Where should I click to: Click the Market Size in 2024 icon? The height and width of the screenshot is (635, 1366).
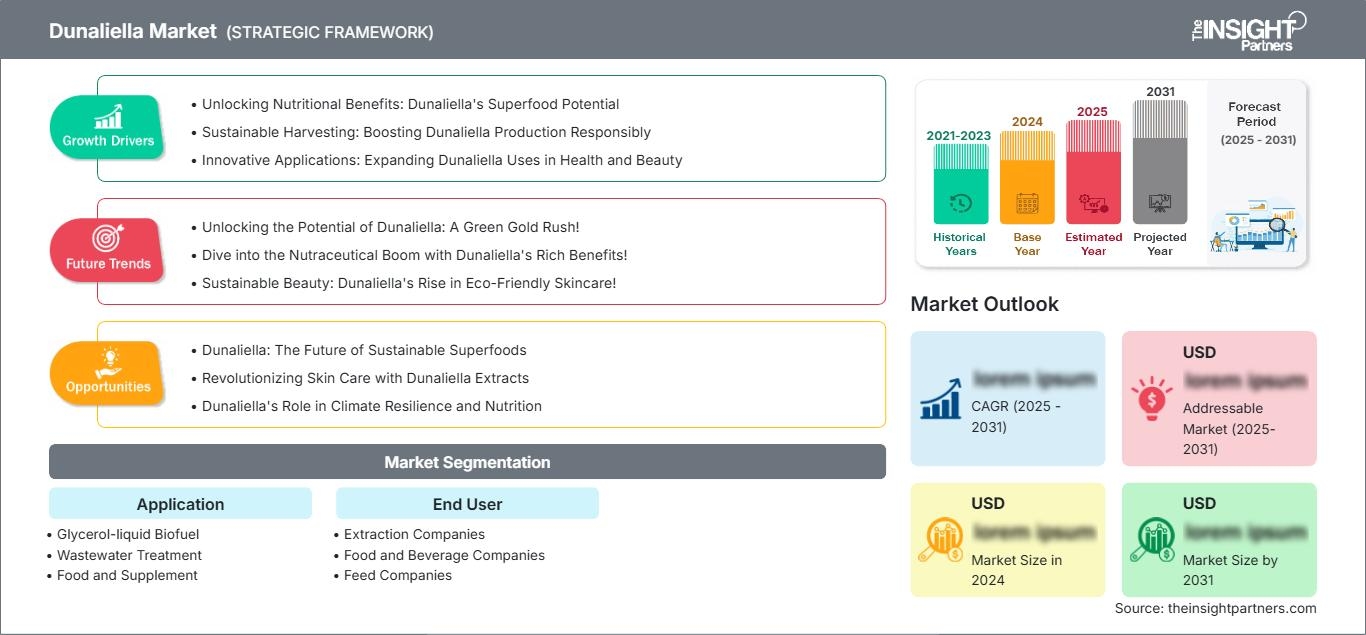coord(941,540)
